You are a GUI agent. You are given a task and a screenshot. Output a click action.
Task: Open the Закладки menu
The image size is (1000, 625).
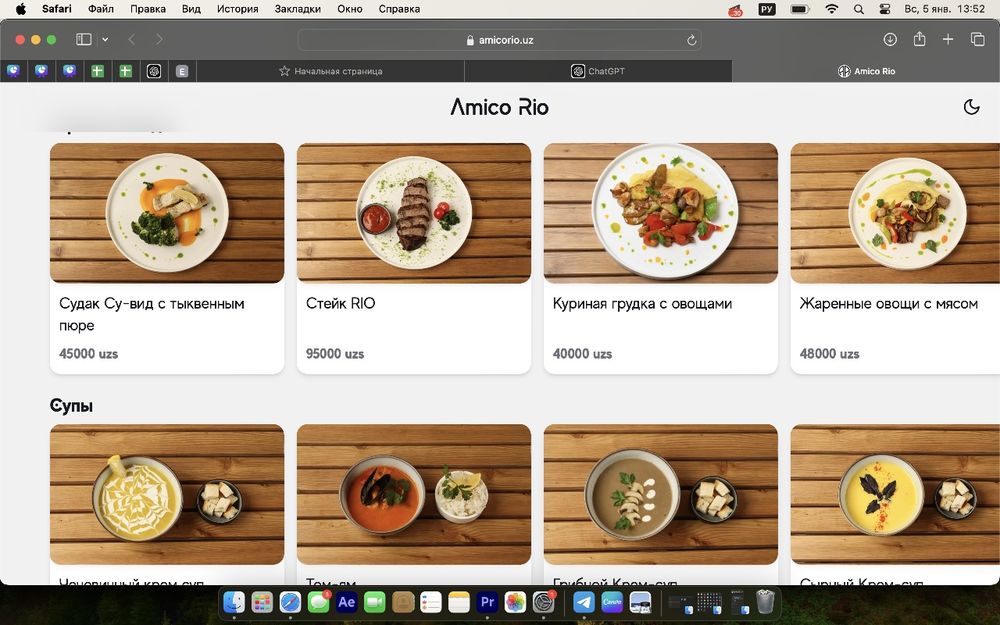(298, 9)
